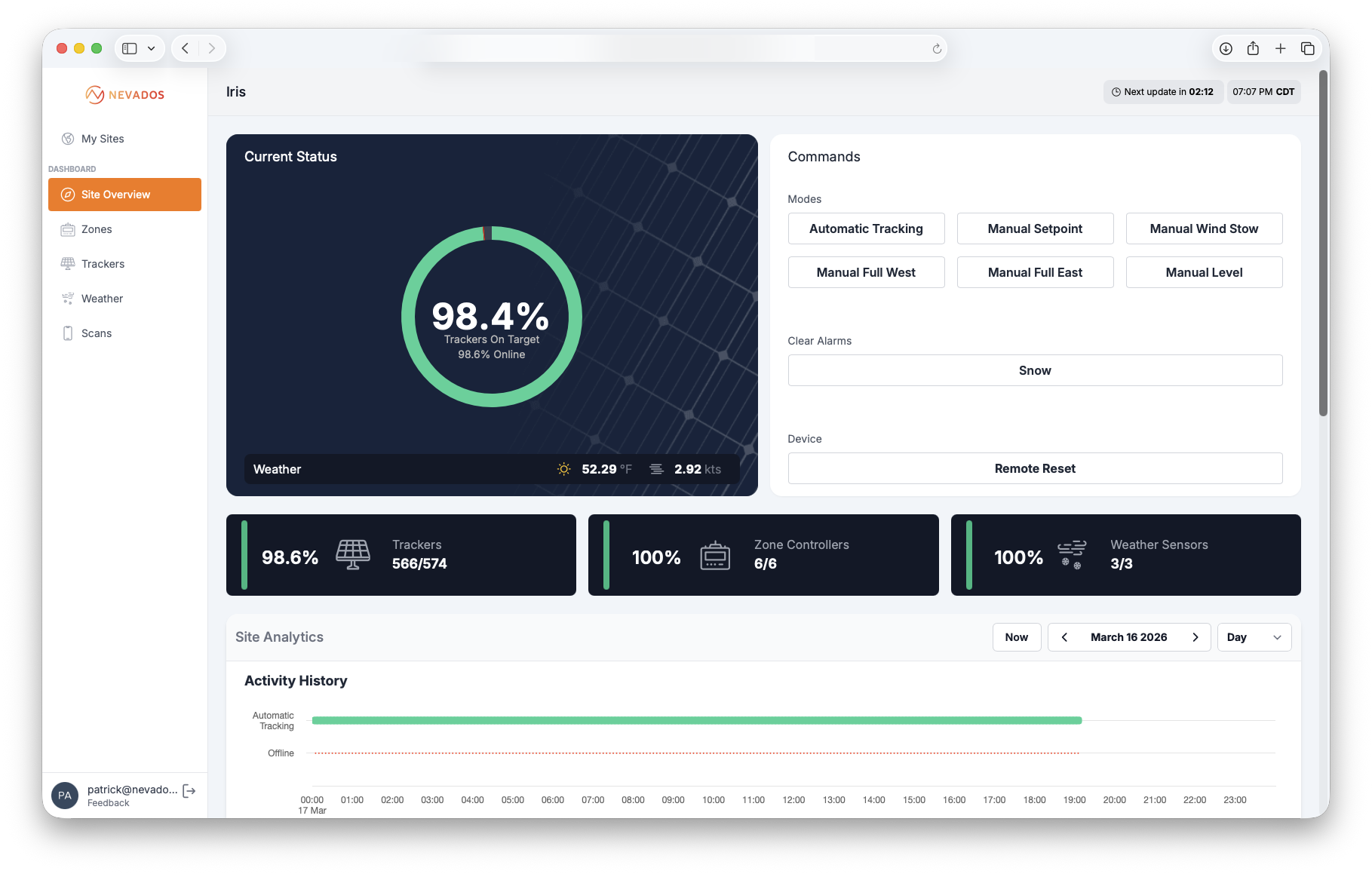Screen dimensions: 1372x874
Task: Click the Scans phone icon in sidebar
Action: coord(67,333)
